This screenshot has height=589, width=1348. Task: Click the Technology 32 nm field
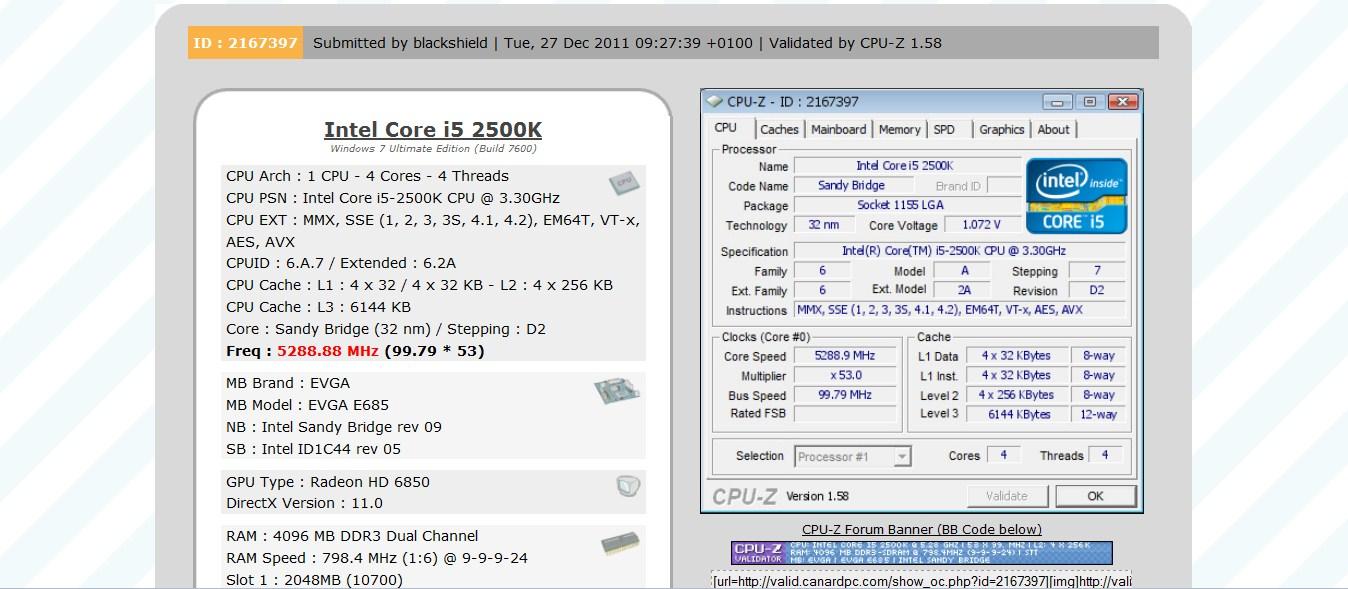[824, 225]
